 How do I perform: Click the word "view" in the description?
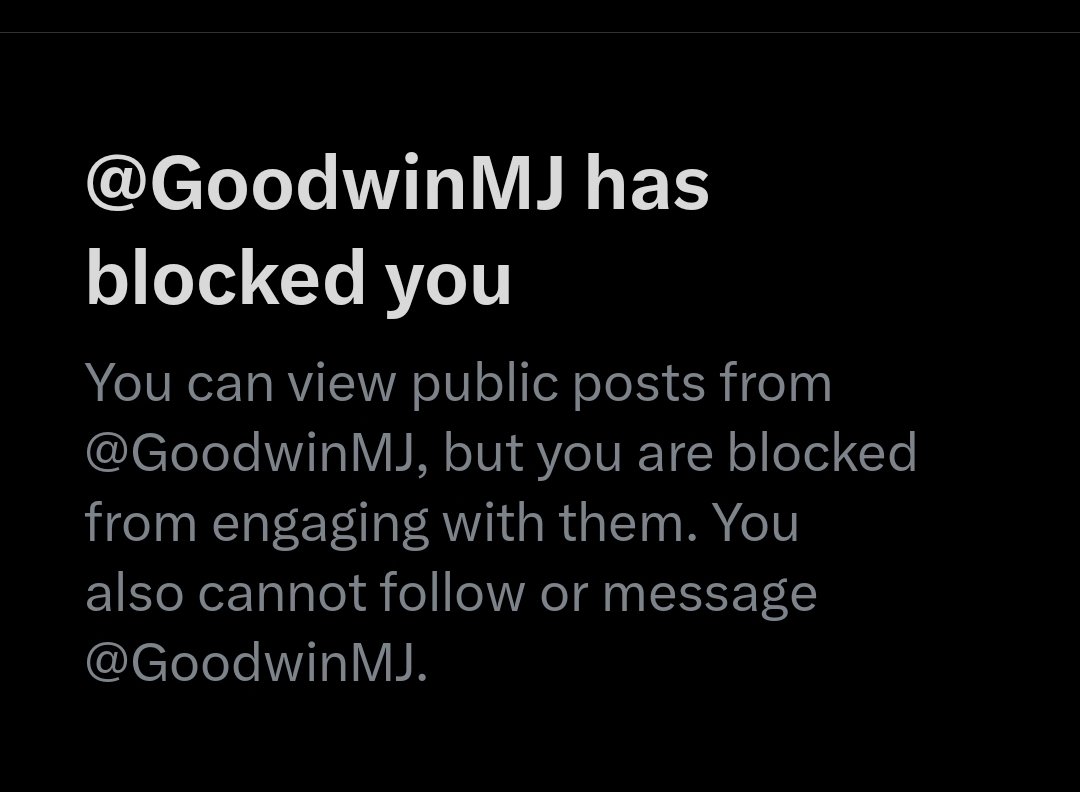click(x=342, y=382)
